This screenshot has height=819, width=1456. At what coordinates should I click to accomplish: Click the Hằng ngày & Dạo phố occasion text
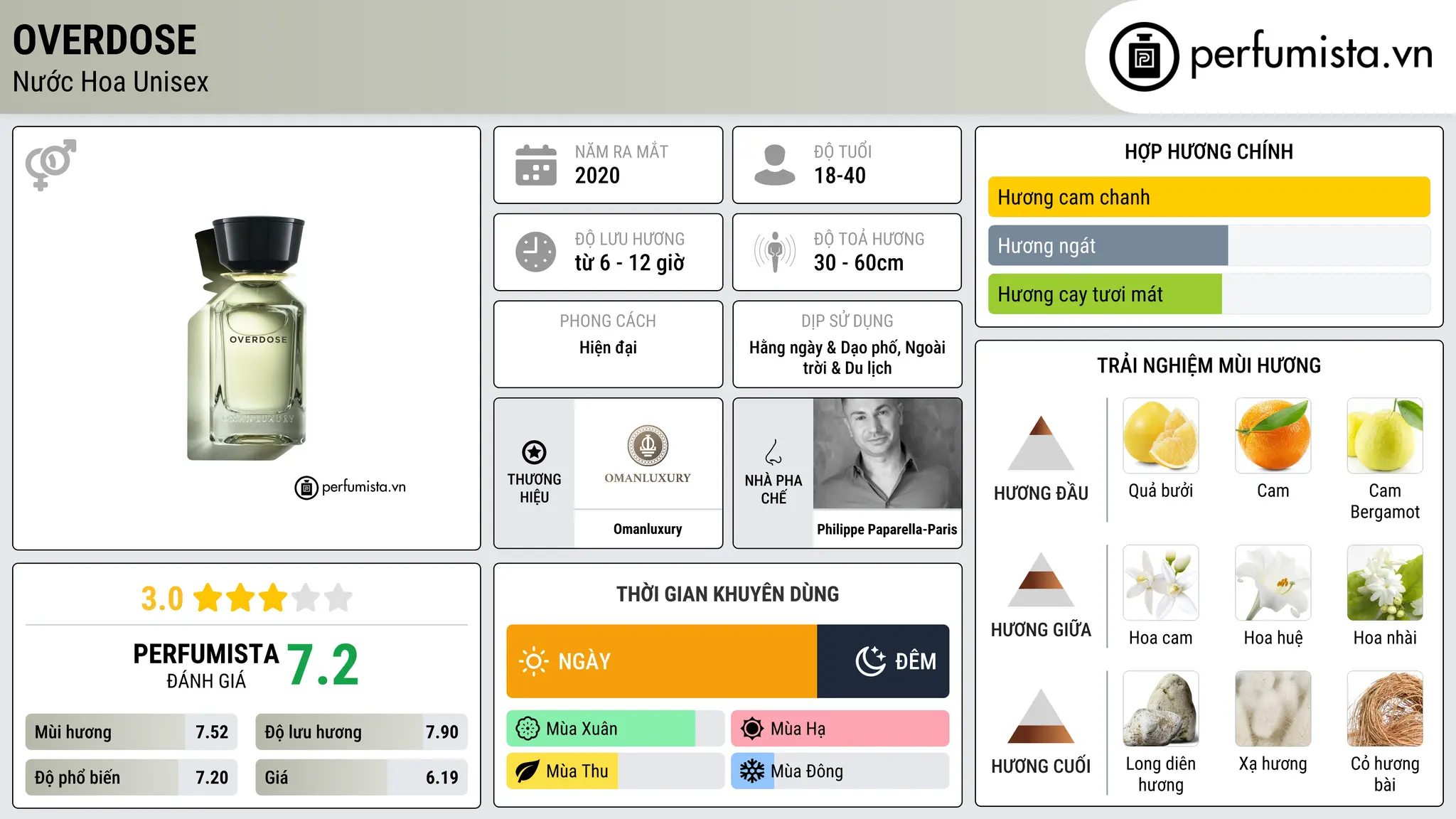coord(847,358)
